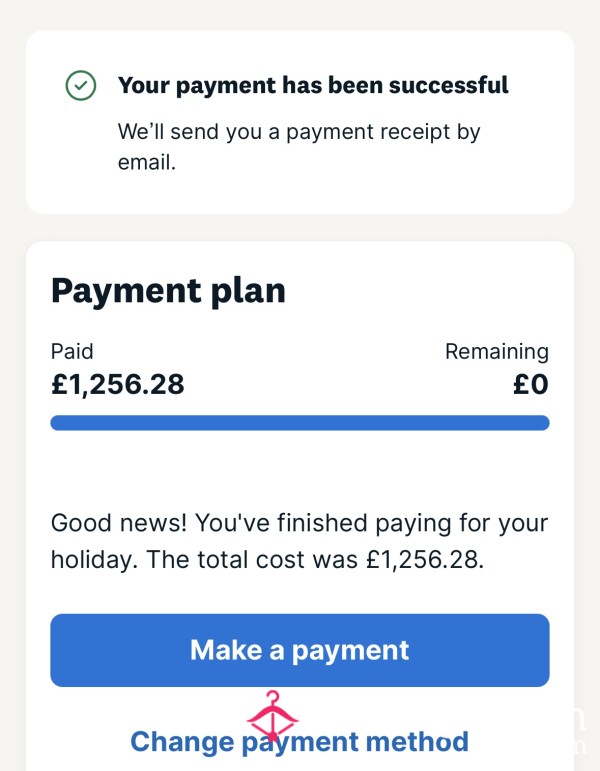This screenshot has width=600, height=771.
Task: Click the Paid label
Action: (x=72, y=352)
